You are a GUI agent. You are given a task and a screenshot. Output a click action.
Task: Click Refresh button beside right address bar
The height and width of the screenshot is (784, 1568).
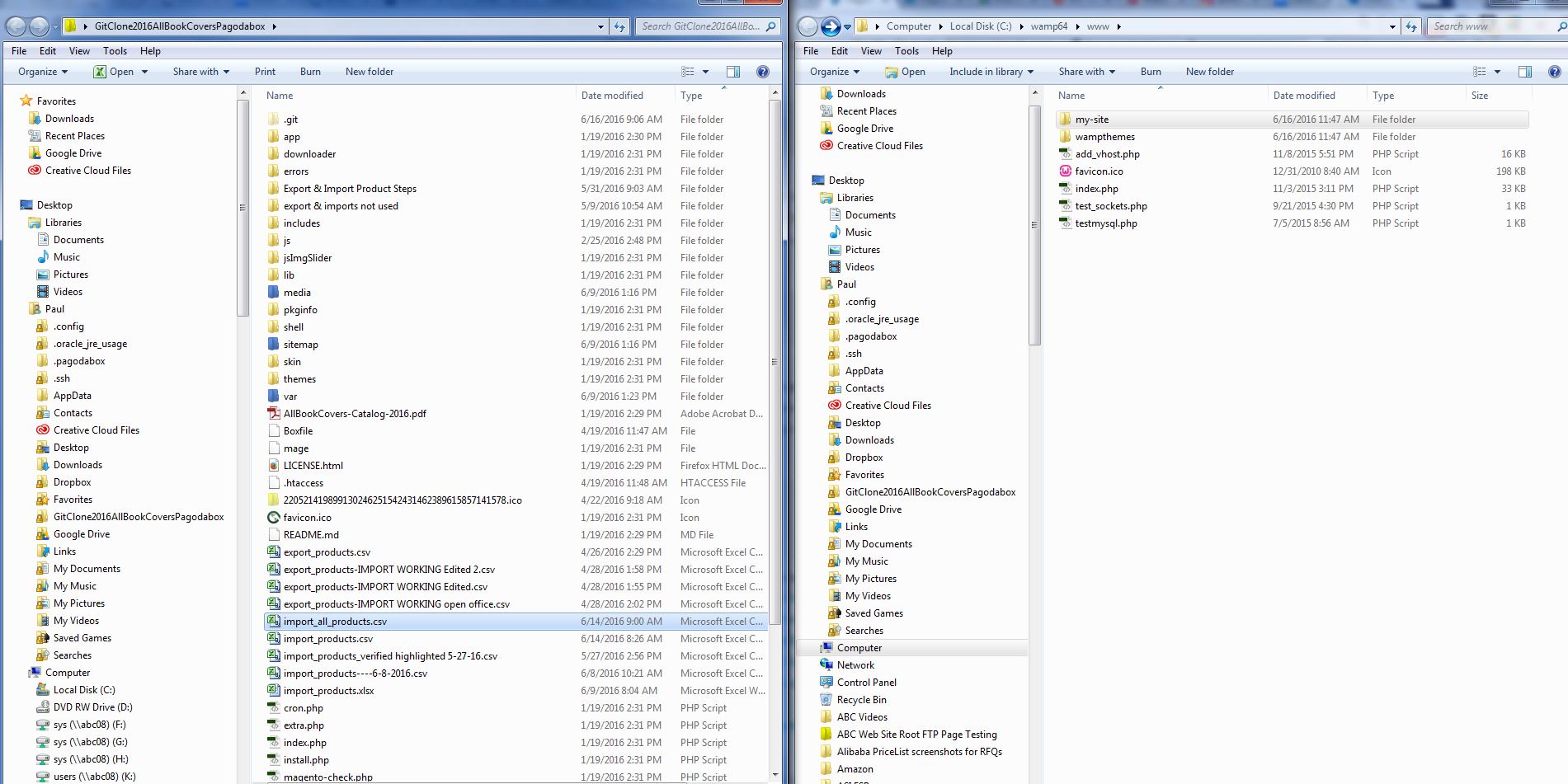tap(1411, 26)
